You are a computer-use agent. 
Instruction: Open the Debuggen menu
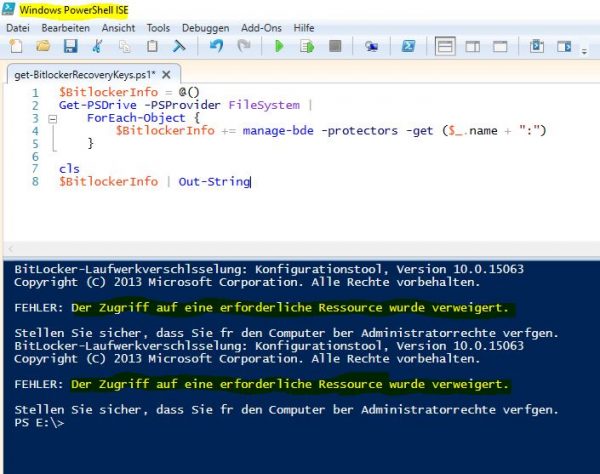[x=205, y=28]
